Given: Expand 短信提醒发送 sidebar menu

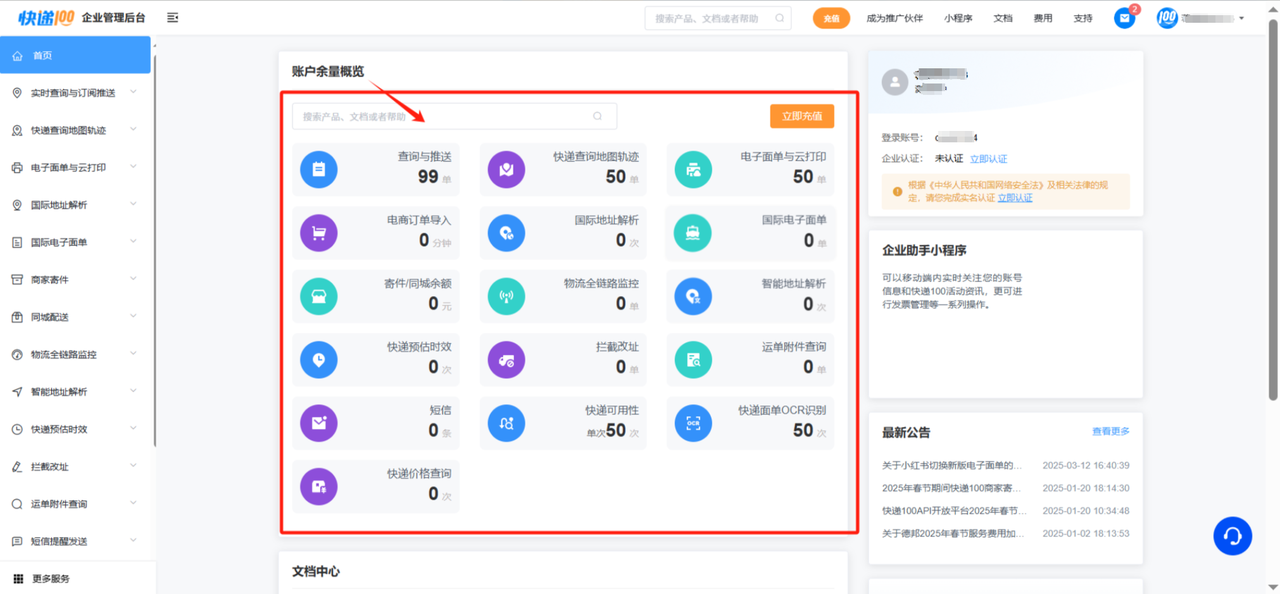Looking at the screenshot, I should tap(77, 541).
